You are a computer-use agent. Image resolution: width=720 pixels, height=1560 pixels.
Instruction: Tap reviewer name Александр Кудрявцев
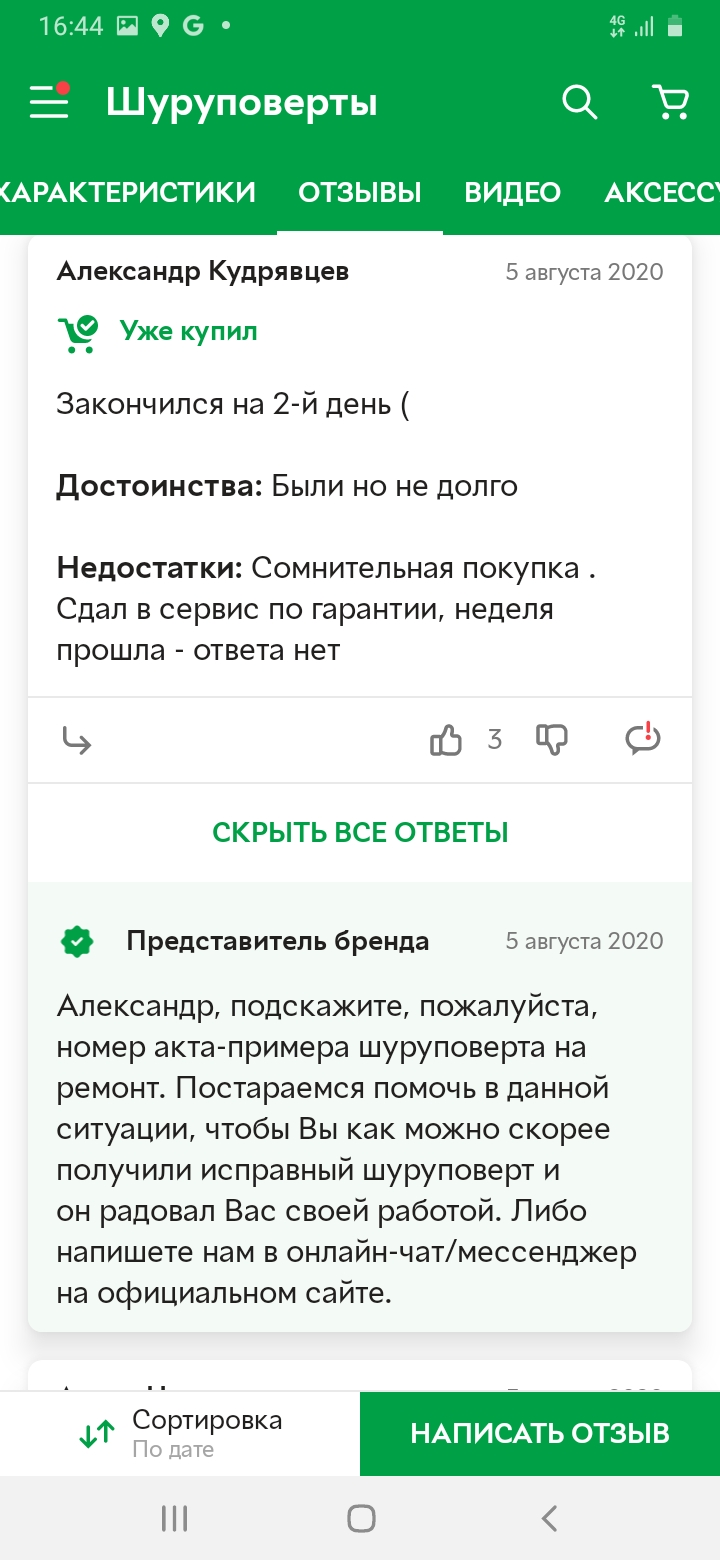pos(203,271)
